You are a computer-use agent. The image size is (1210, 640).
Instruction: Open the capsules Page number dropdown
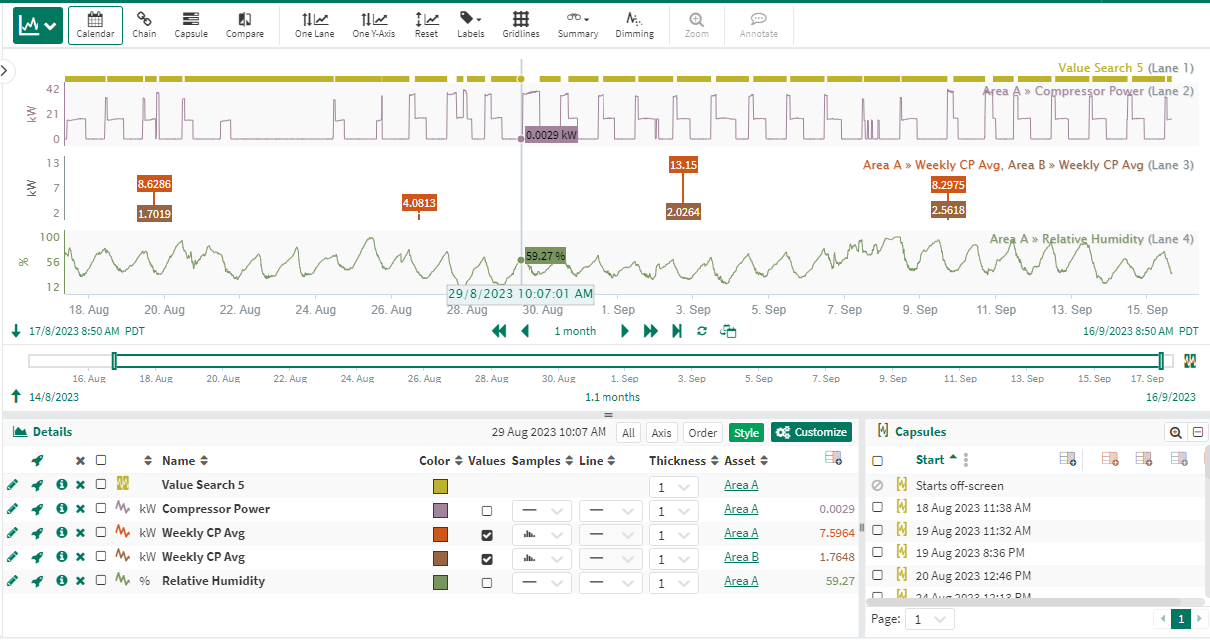click(929, 620)
